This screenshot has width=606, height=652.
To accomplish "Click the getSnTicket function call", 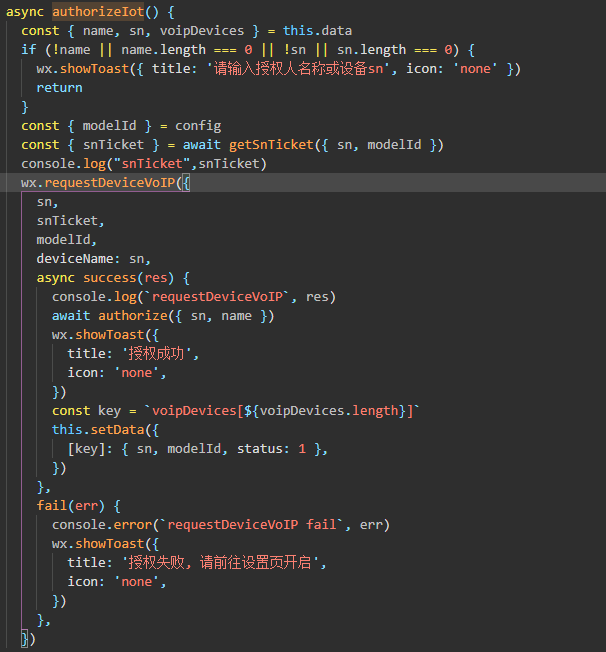I will [x=271, y=145].
